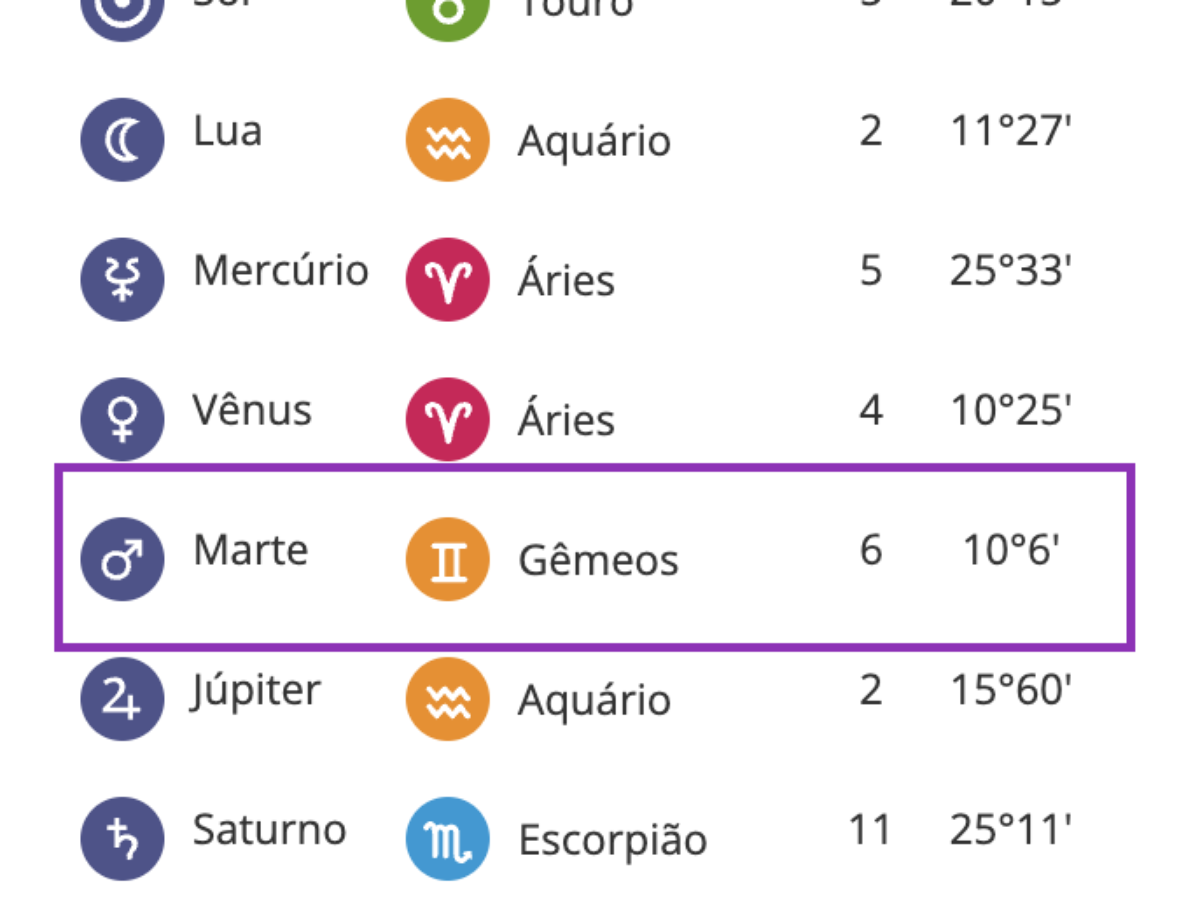Click the Júpiter planet symbol icon
This screenshot has width=1200, height=900.
[122, 699]
